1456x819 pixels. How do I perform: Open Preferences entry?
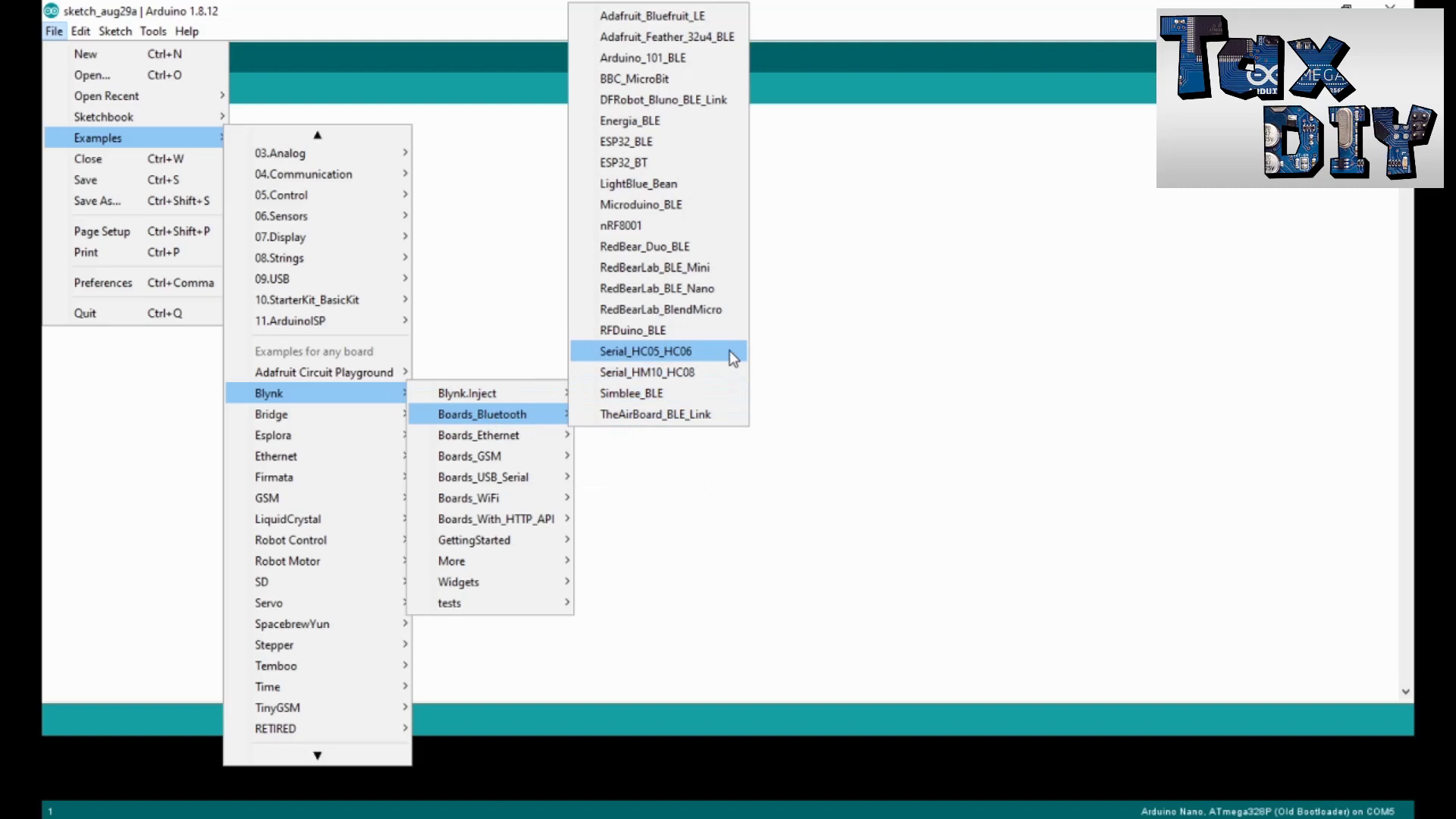click(x=135, y=283)
